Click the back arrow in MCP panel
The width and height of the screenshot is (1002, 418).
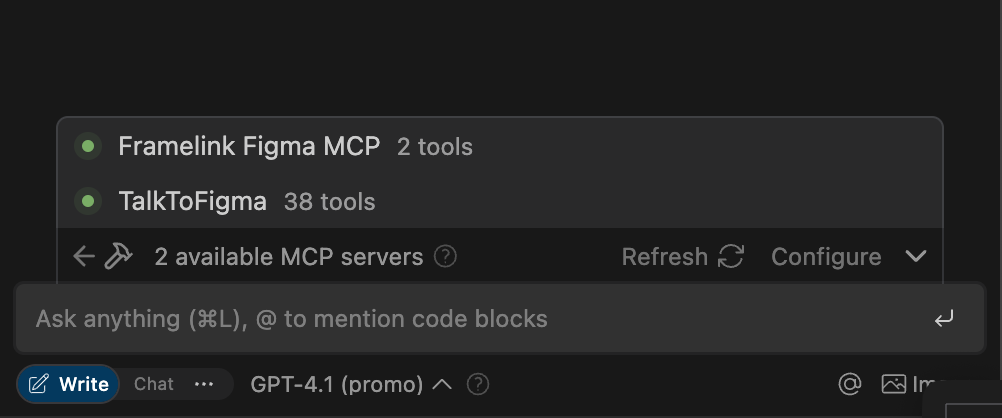click(84, 257)
